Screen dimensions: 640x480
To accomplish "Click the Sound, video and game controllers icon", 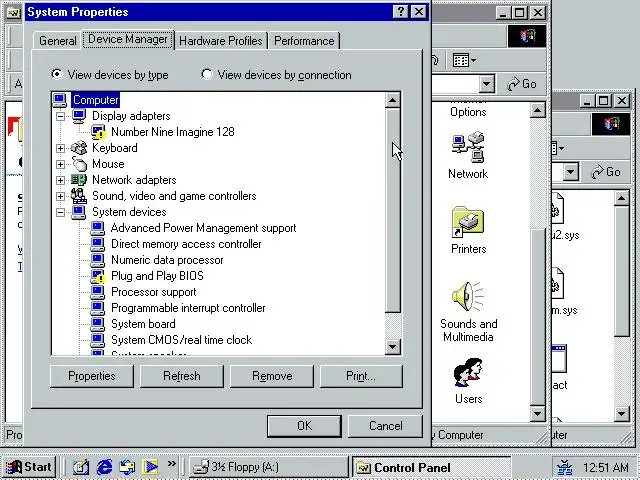I will [x=79, y=196].
